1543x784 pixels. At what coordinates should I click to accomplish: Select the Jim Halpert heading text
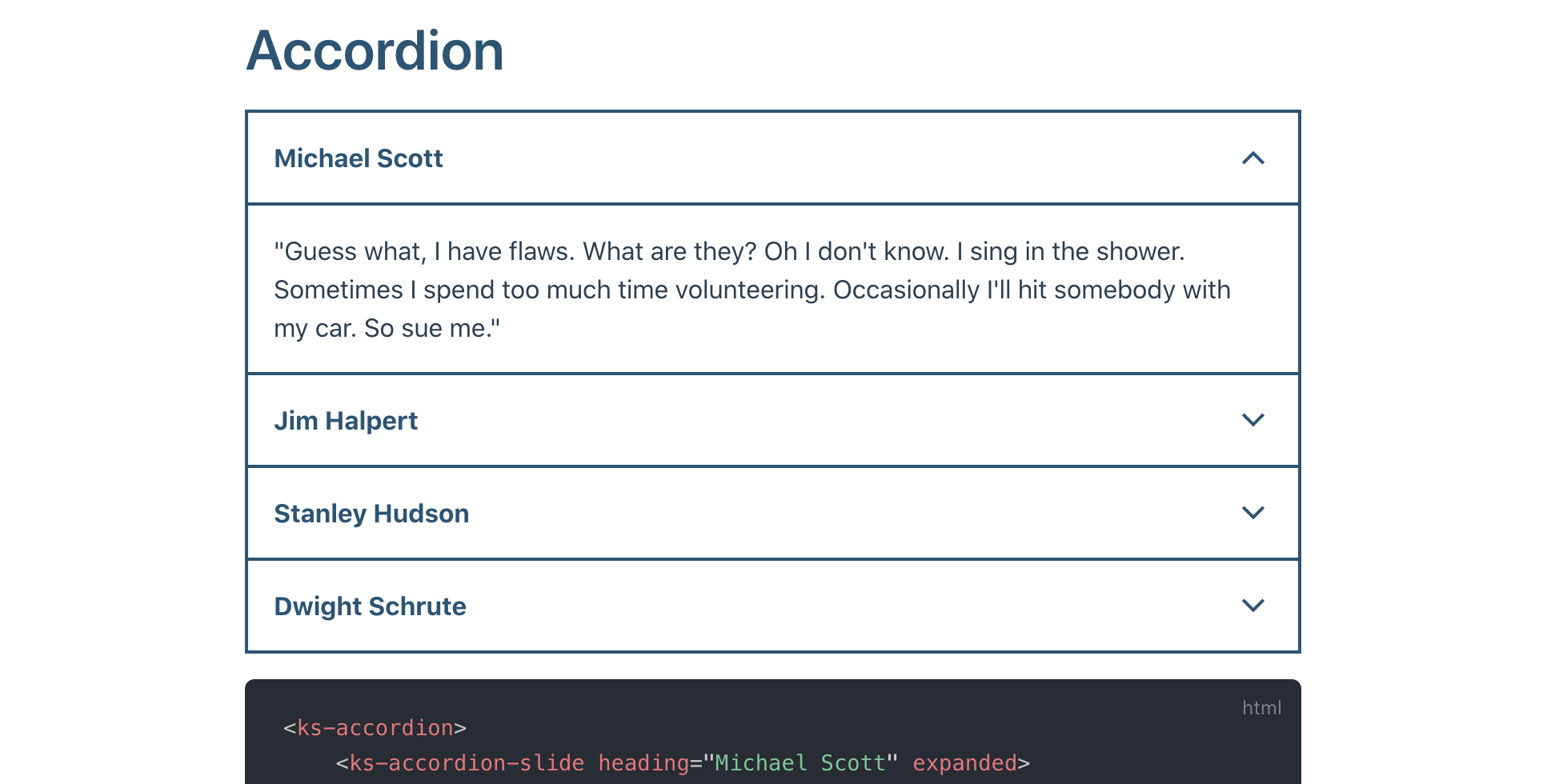(x=346, y=420)
